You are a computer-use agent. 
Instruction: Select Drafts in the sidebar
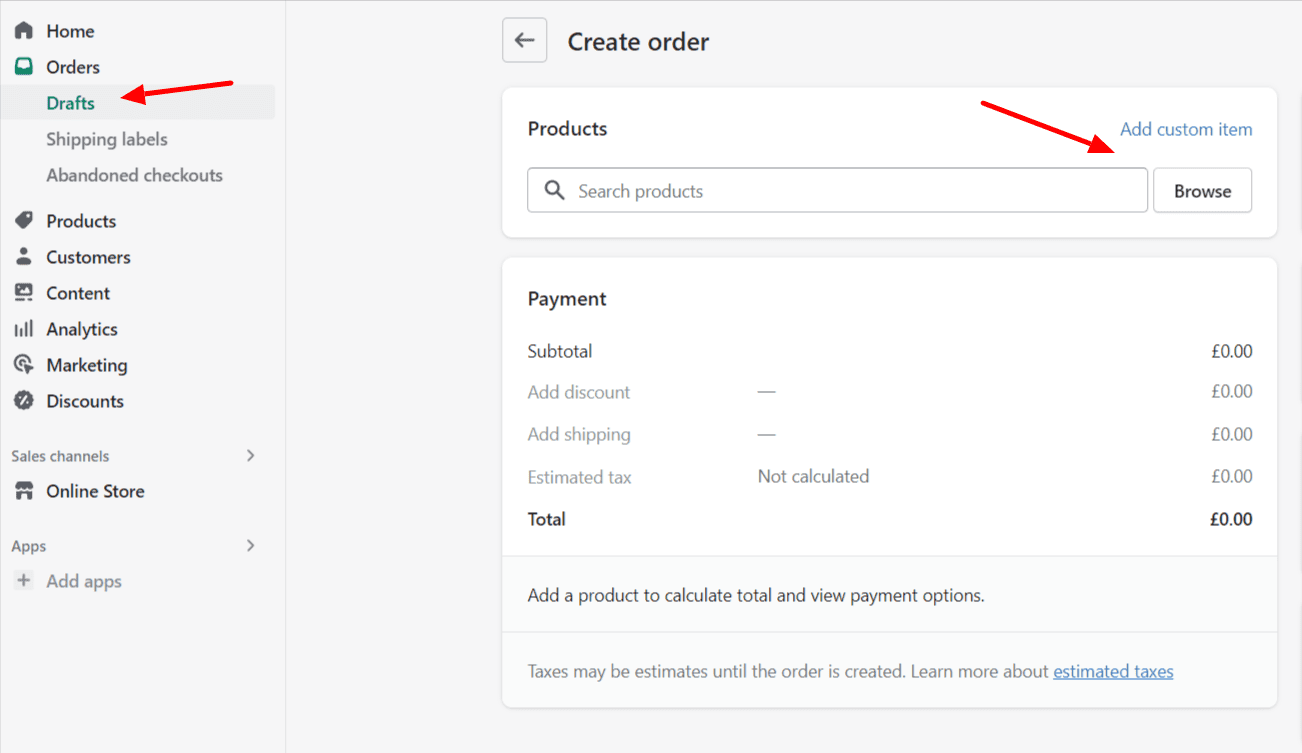(70, 102)
